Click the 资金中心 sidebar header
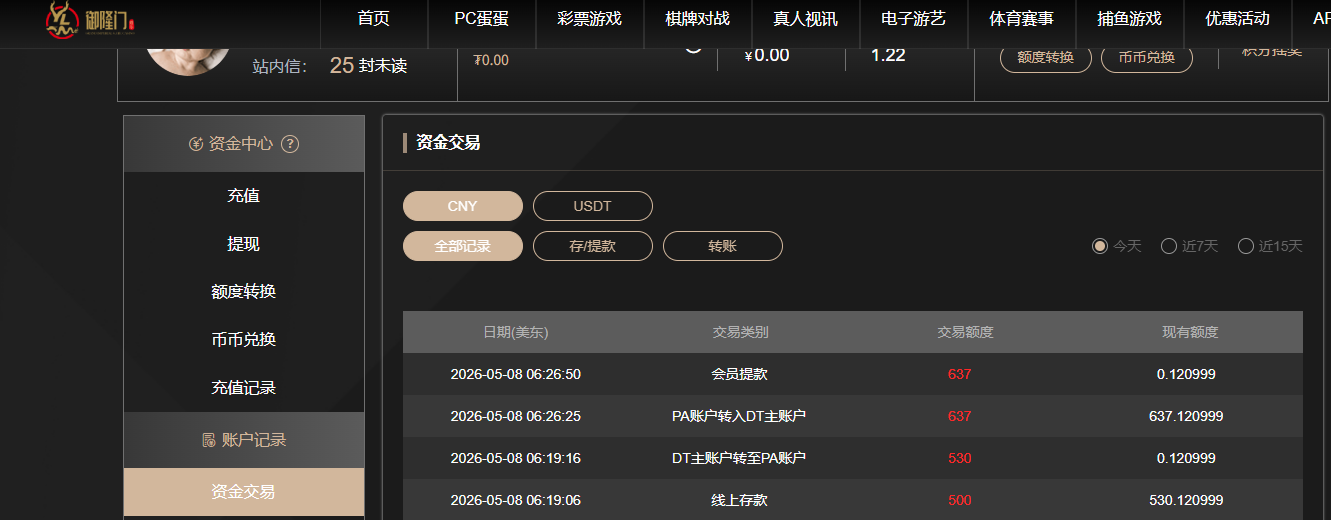This screenshot has height=520, width=1331. 244,144
